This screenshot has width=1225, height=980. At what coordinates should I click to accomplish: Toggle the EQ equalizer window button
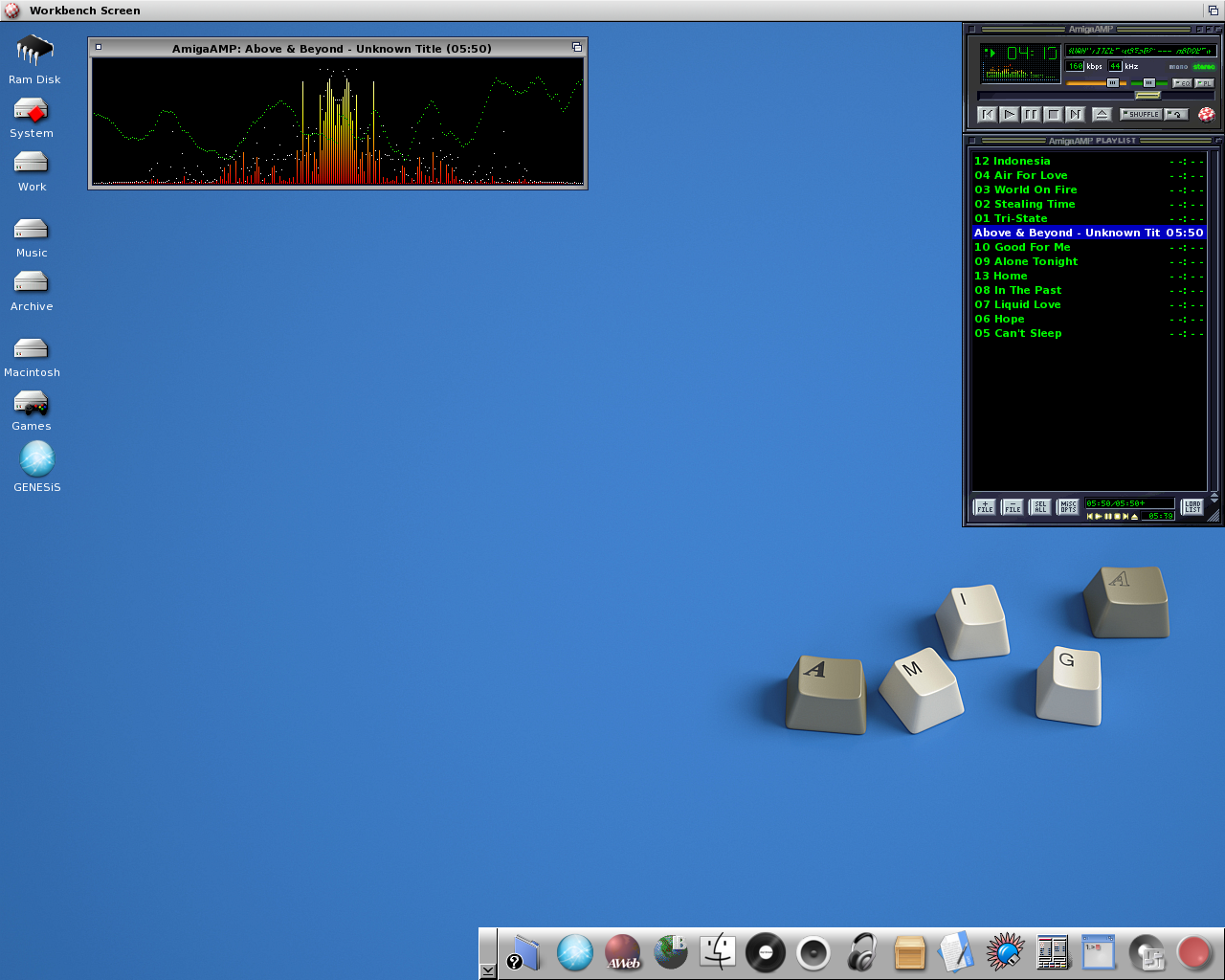tap(1182, 83)
